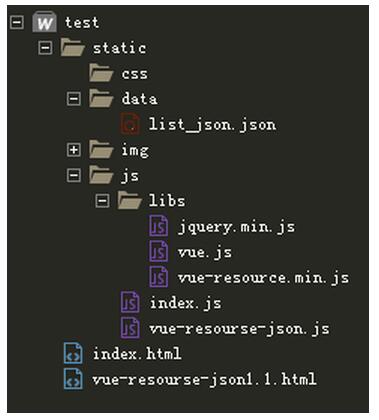The image size is (379, 420).
Task: Collapse the js folder
Action: (74, 175)
